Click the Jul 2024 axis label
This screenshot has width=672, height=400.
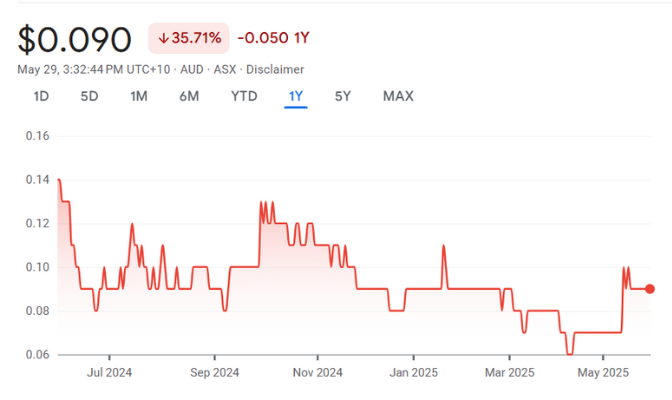[110, 373]
